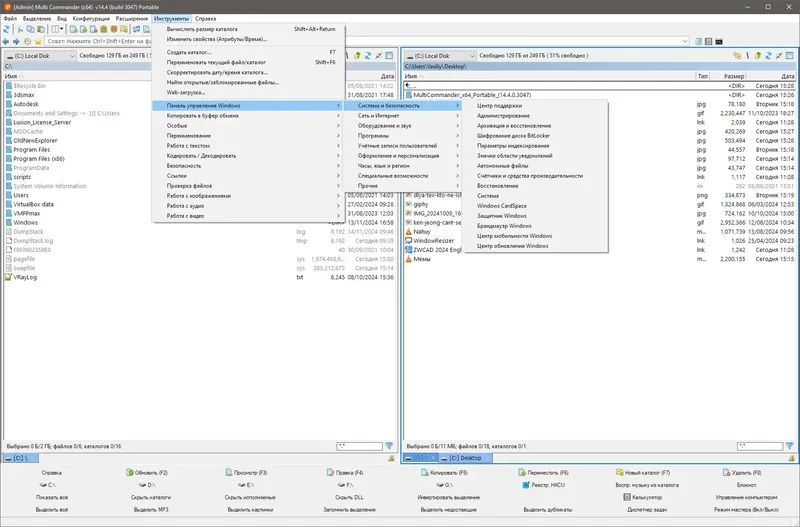Click the copy icon in the main toolbar

click(31, 29)
